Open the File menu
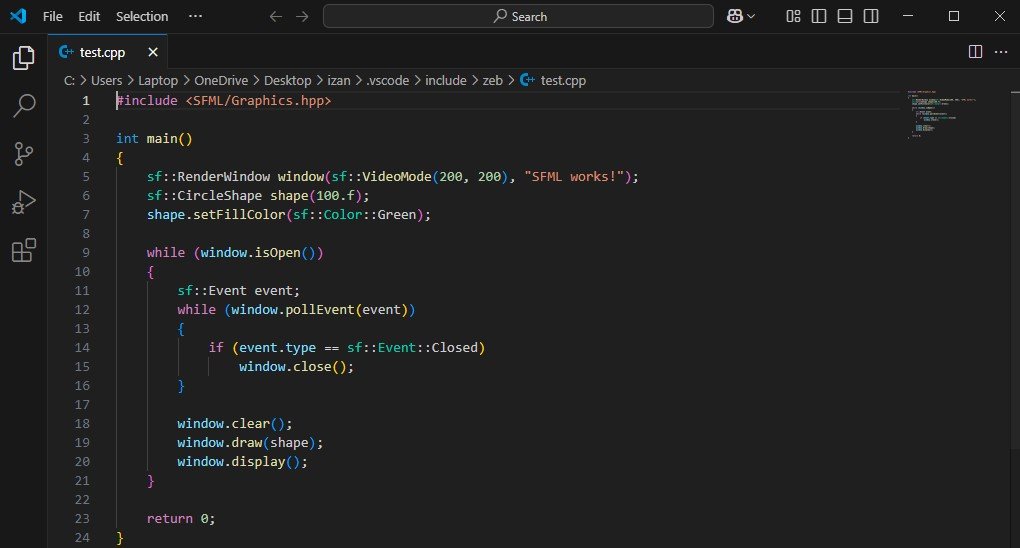Viewport: 1020px width, 548px height. 53,16
